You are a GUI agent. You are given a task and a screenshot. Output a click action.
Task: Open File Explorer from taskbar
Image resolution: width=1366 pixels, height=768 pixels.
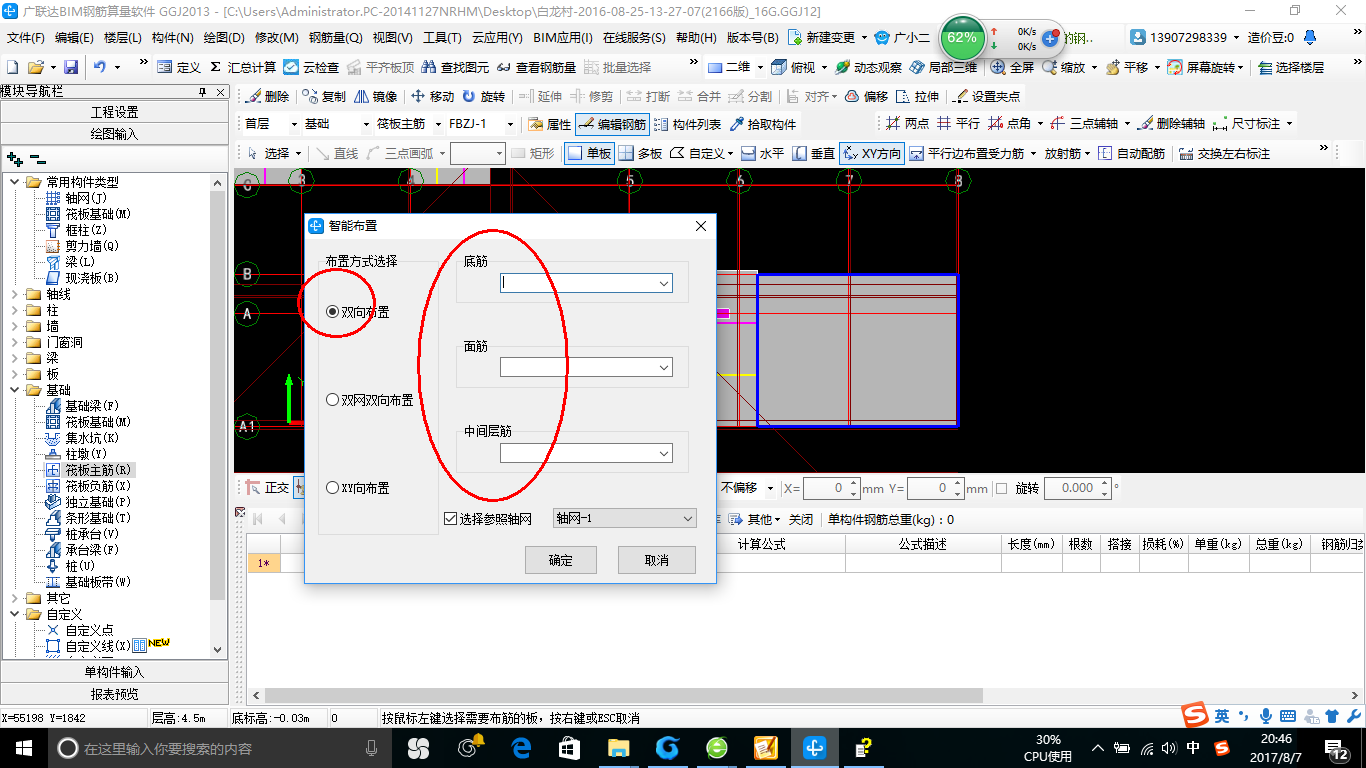click(x=618, y=748)
